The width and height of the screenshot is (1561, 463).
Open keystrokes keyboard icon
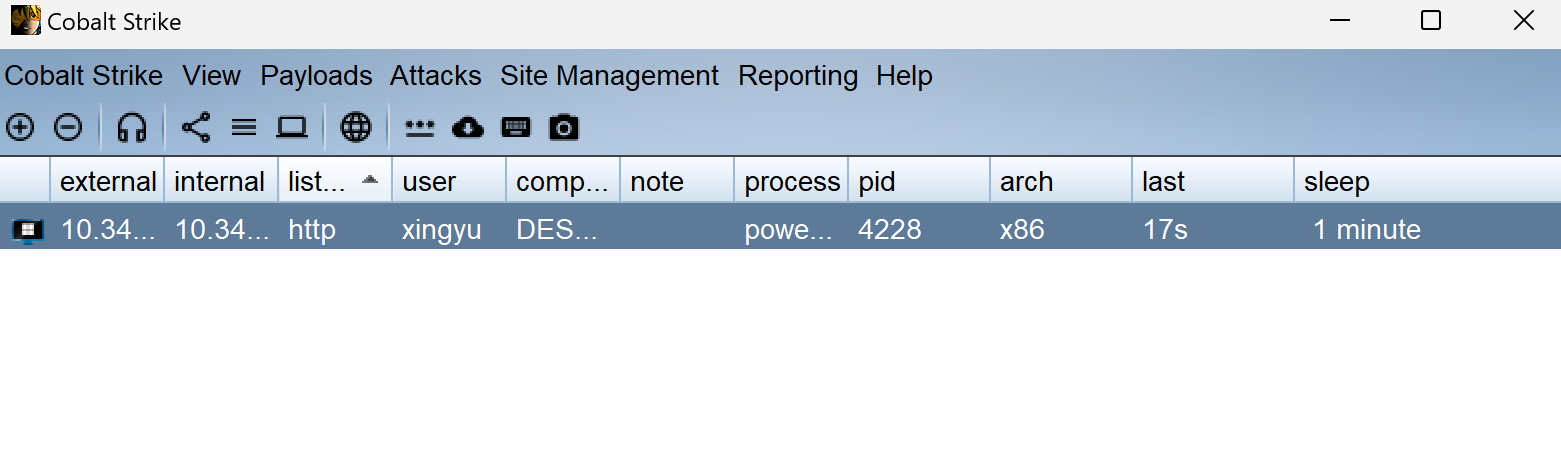tap(516, 127)
